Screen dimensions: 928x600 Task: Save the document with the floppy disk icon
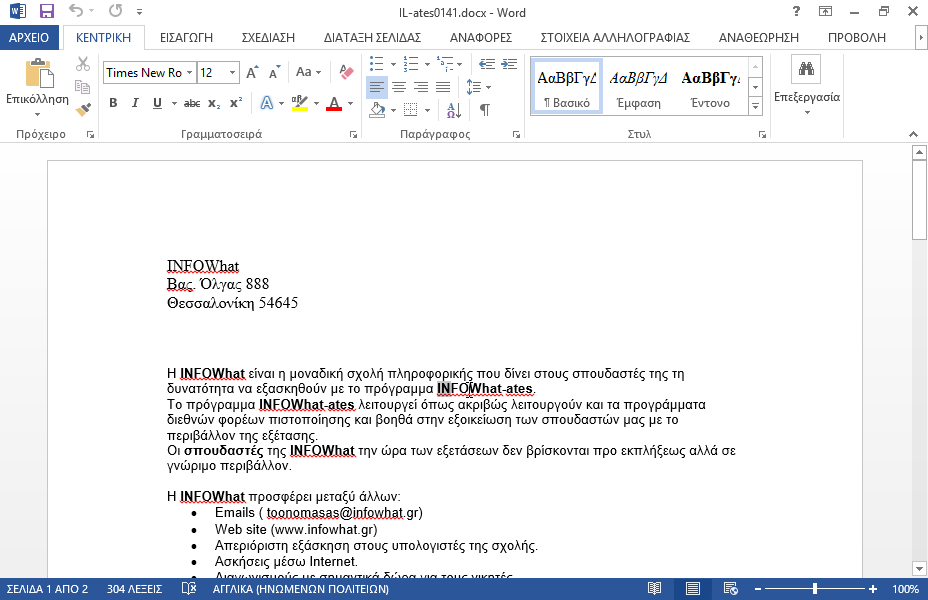[47, 11]
